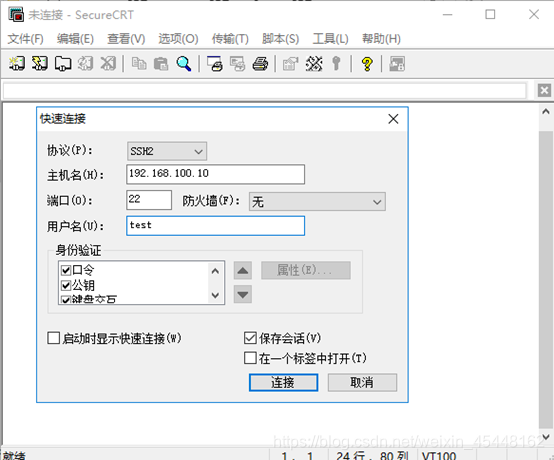
Task: Click the 取消 button
Action: (x=362, y=383)
